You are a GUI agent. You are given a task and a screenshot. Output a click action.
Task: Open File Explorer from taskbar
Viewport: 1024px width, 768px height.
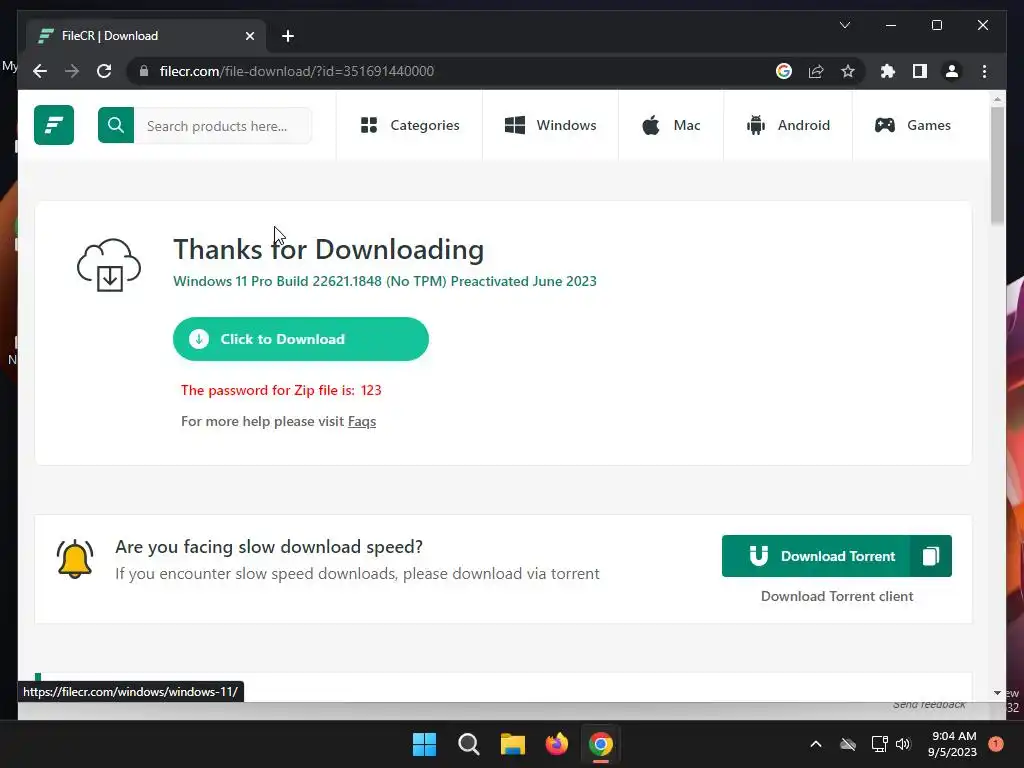513,744
